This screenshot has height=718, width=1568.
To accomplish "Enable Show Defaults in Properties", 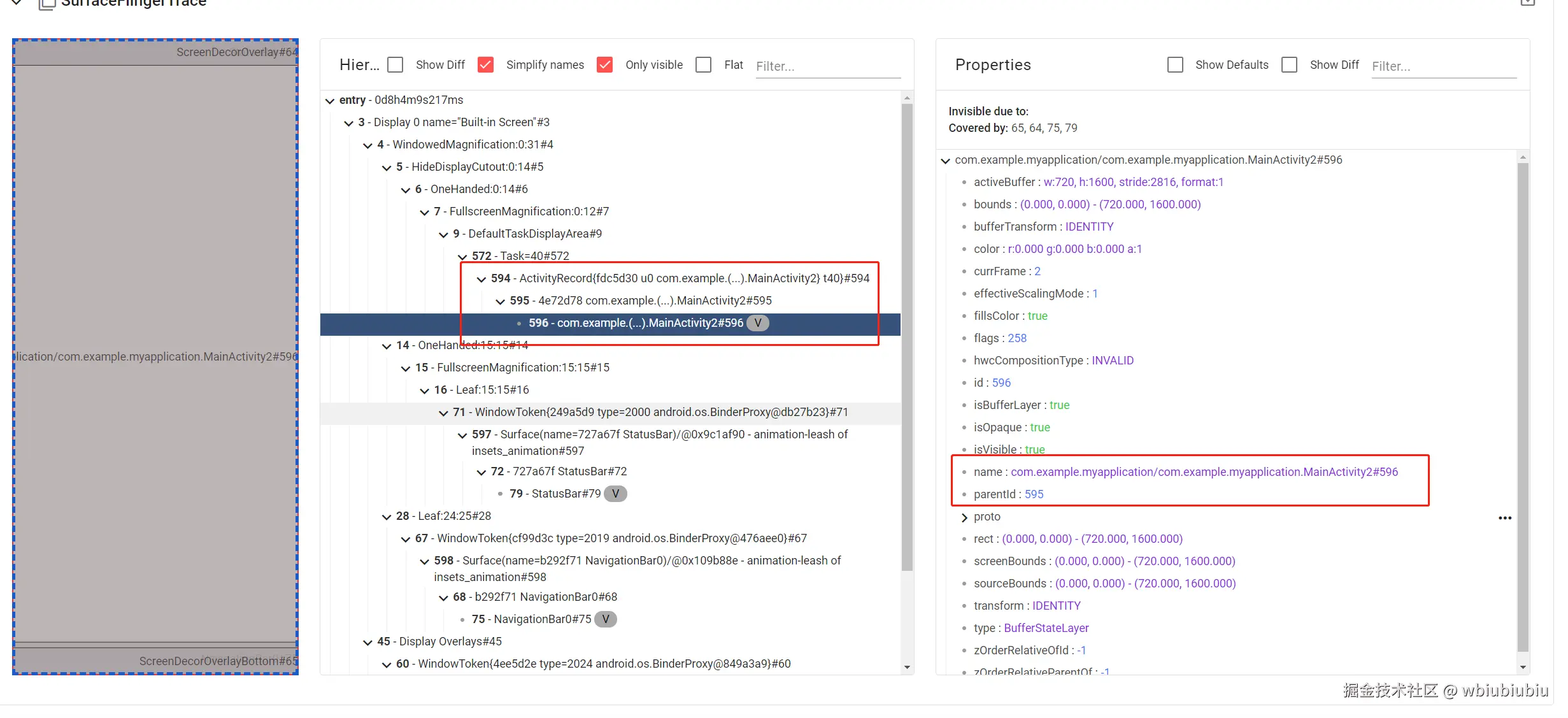I will click(1175, 65).
